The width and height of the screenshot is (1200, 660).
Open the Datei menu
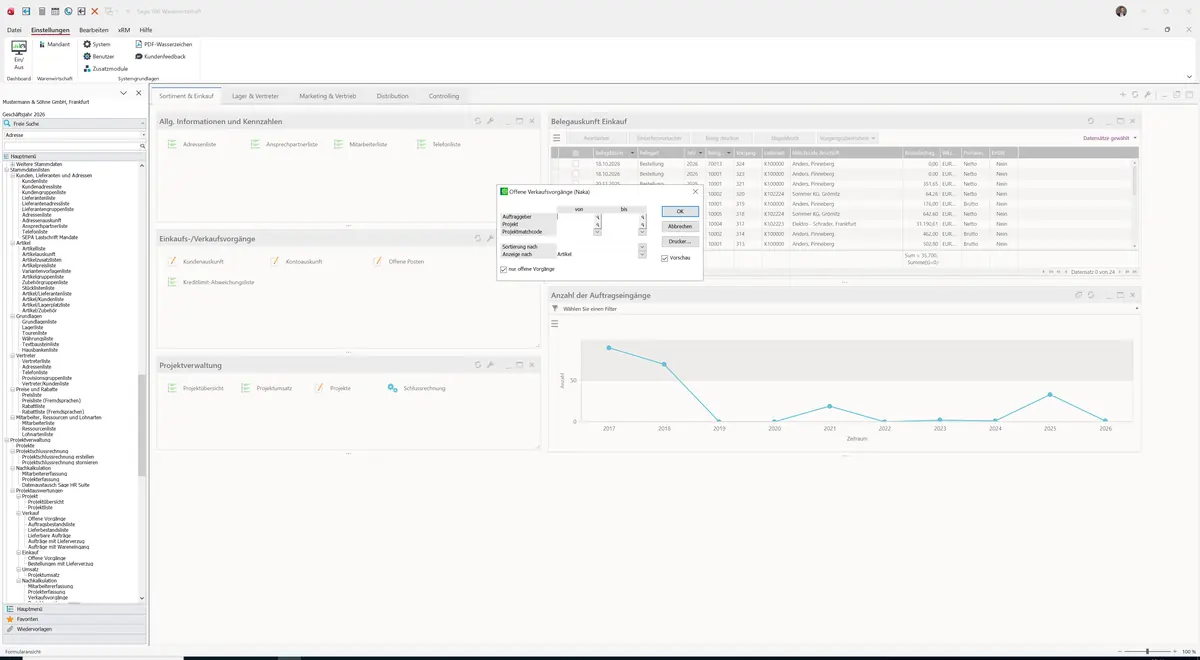(x=14, y=30)
